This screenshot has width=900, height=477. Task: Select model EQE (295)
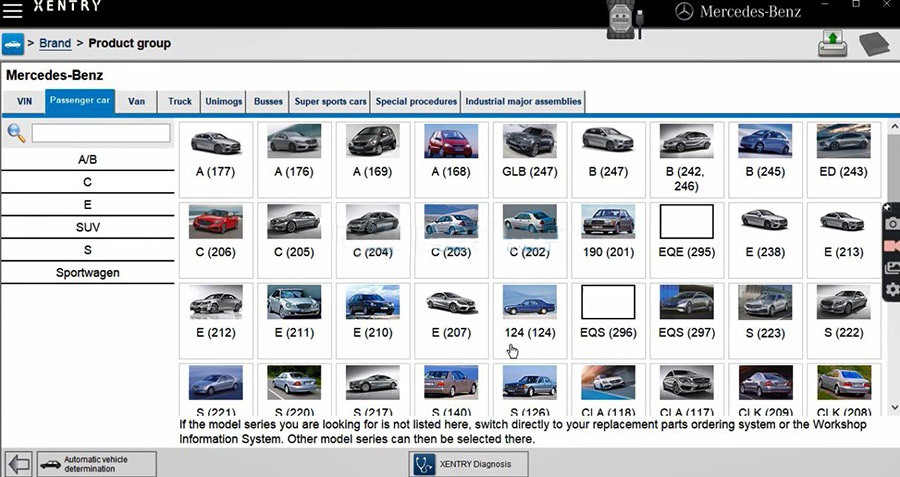[686, 240]
